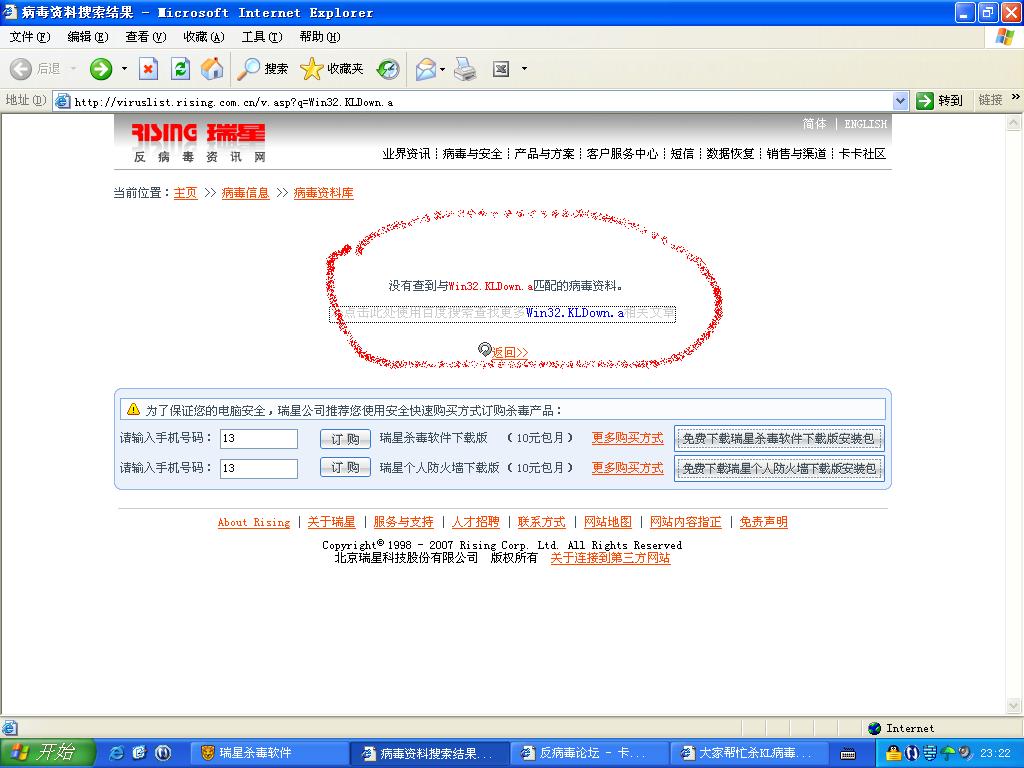The width and height of the screenshot is (1024, 768).
Task: Click 更多购买方式 link for antivirus row
Action: 628,438
